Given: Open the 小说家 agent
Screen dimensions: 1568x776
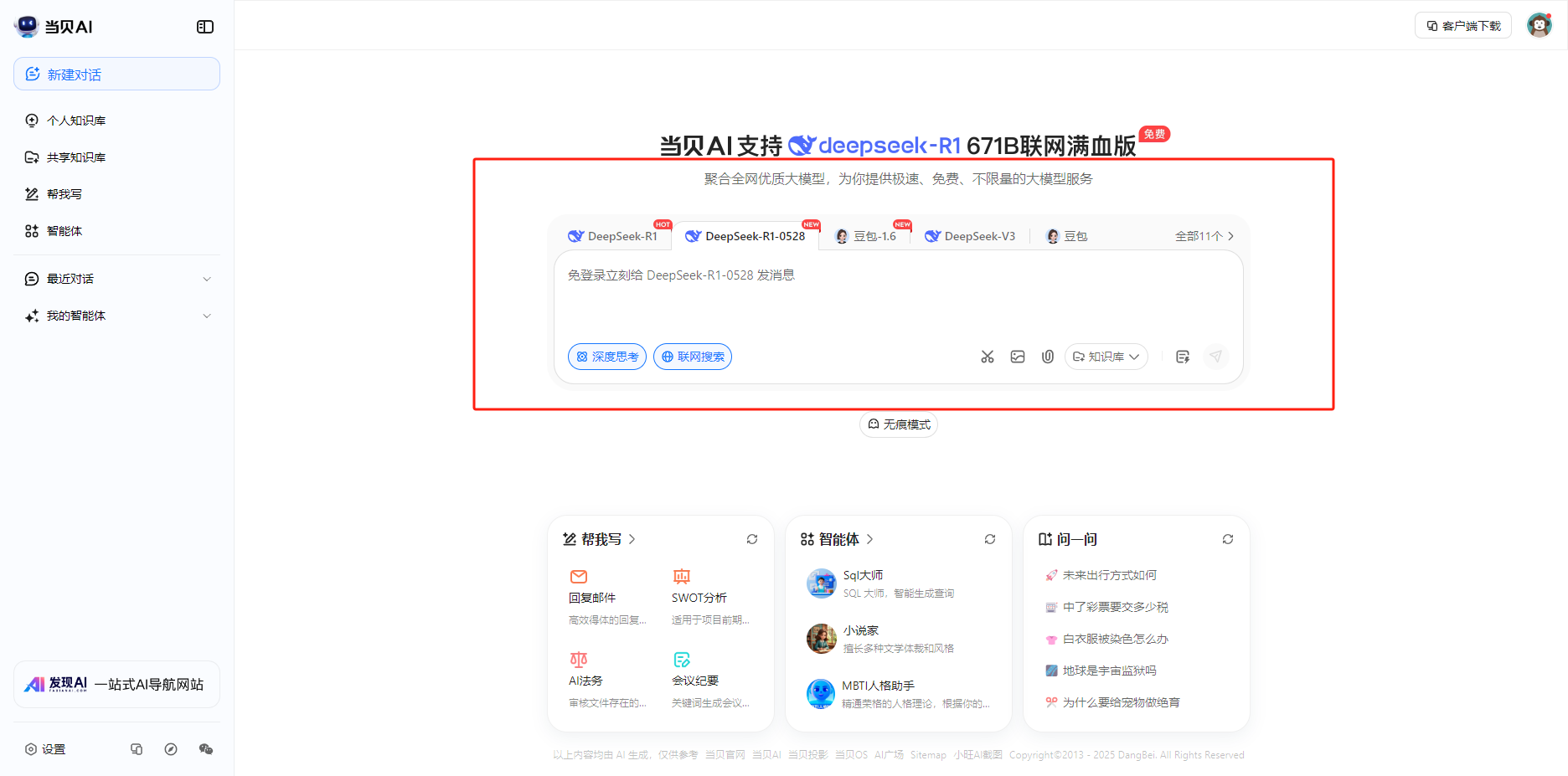Looking at the screenshot, I should [900, 639].
